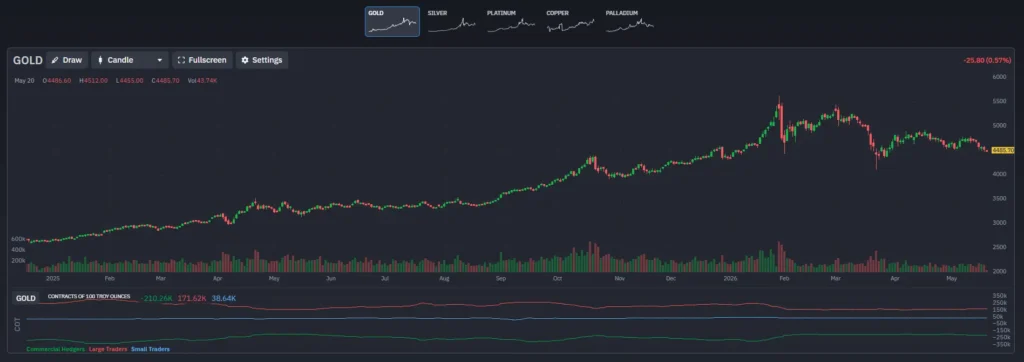Click the 2000 price axis label
1024x362 pixels.
tap(999, 271)
